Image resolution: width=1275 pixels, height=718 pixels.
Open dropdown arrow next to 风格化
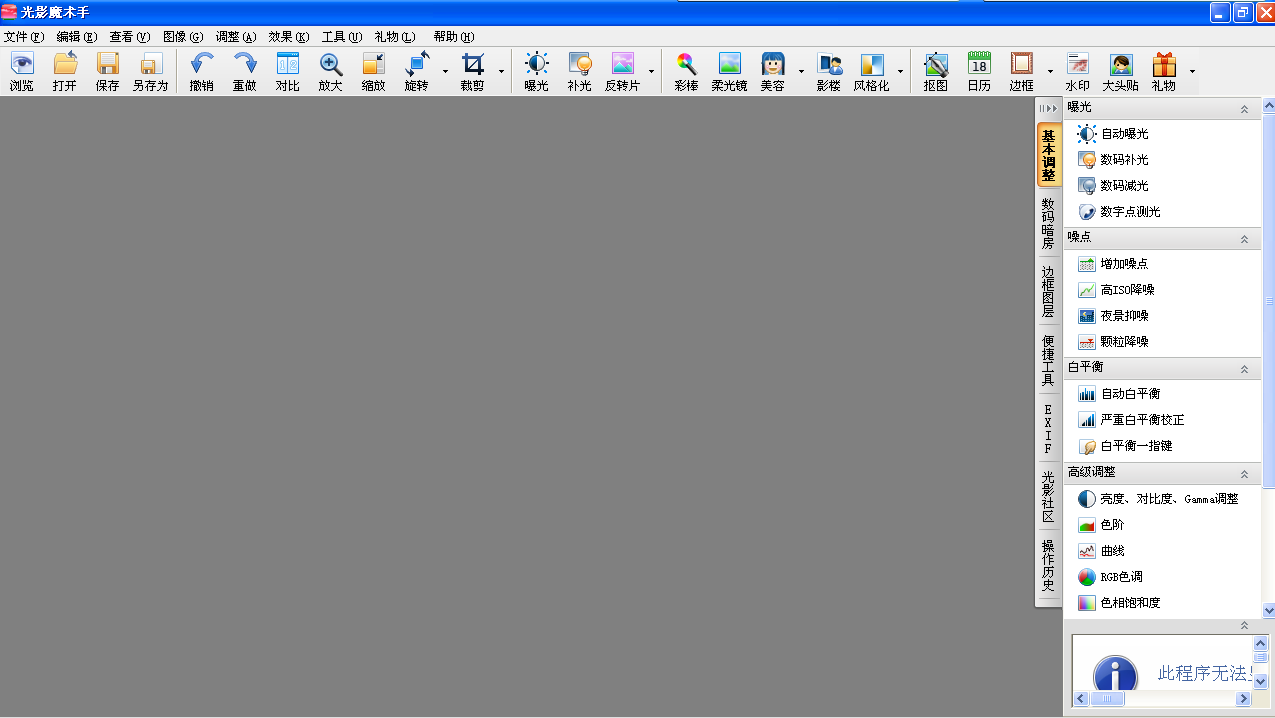pos(900,72)
